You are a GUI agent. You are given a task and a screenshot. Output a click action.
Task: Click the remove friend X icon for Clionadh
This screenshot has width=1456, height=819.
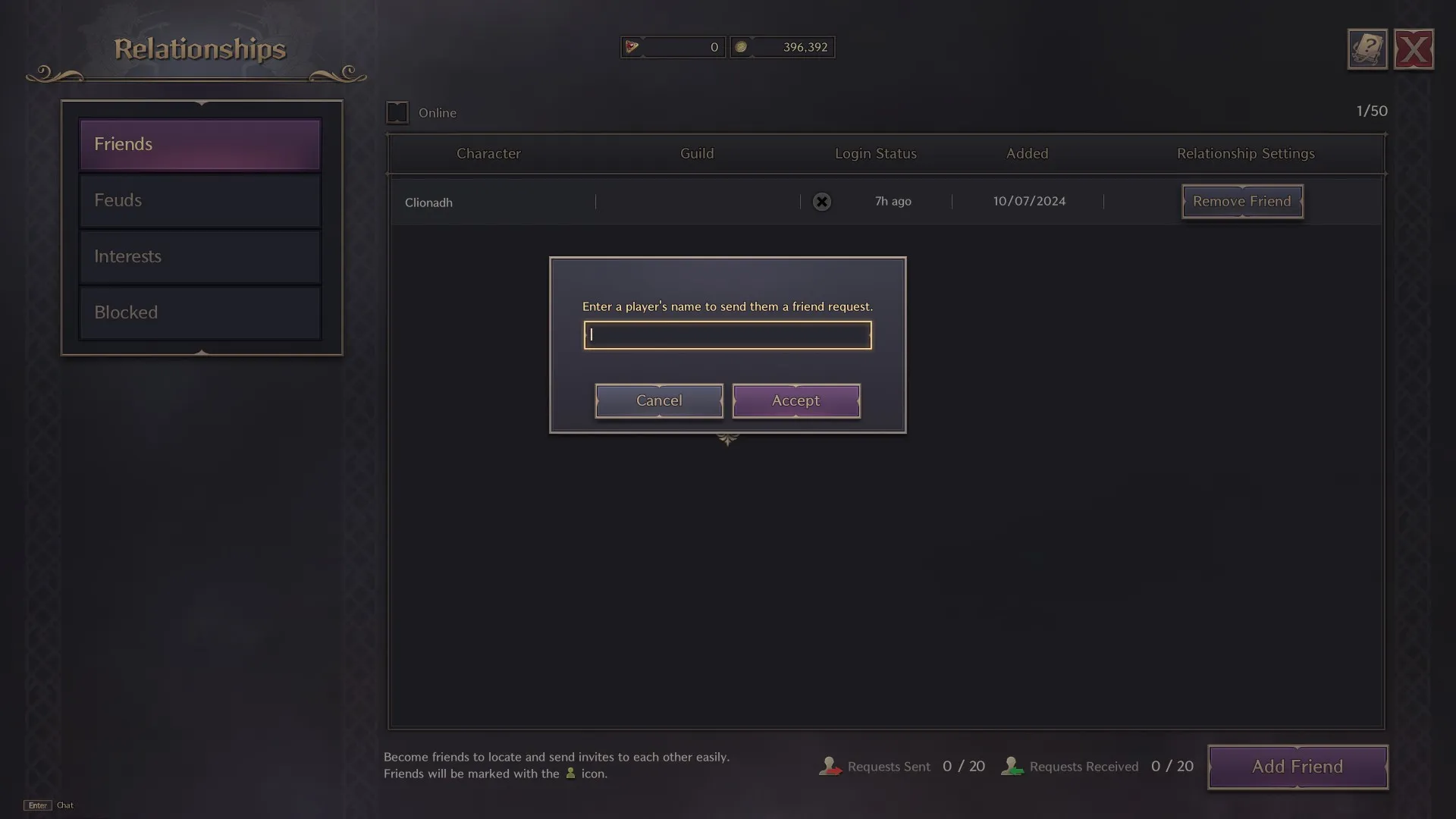[x=821, y=201]
